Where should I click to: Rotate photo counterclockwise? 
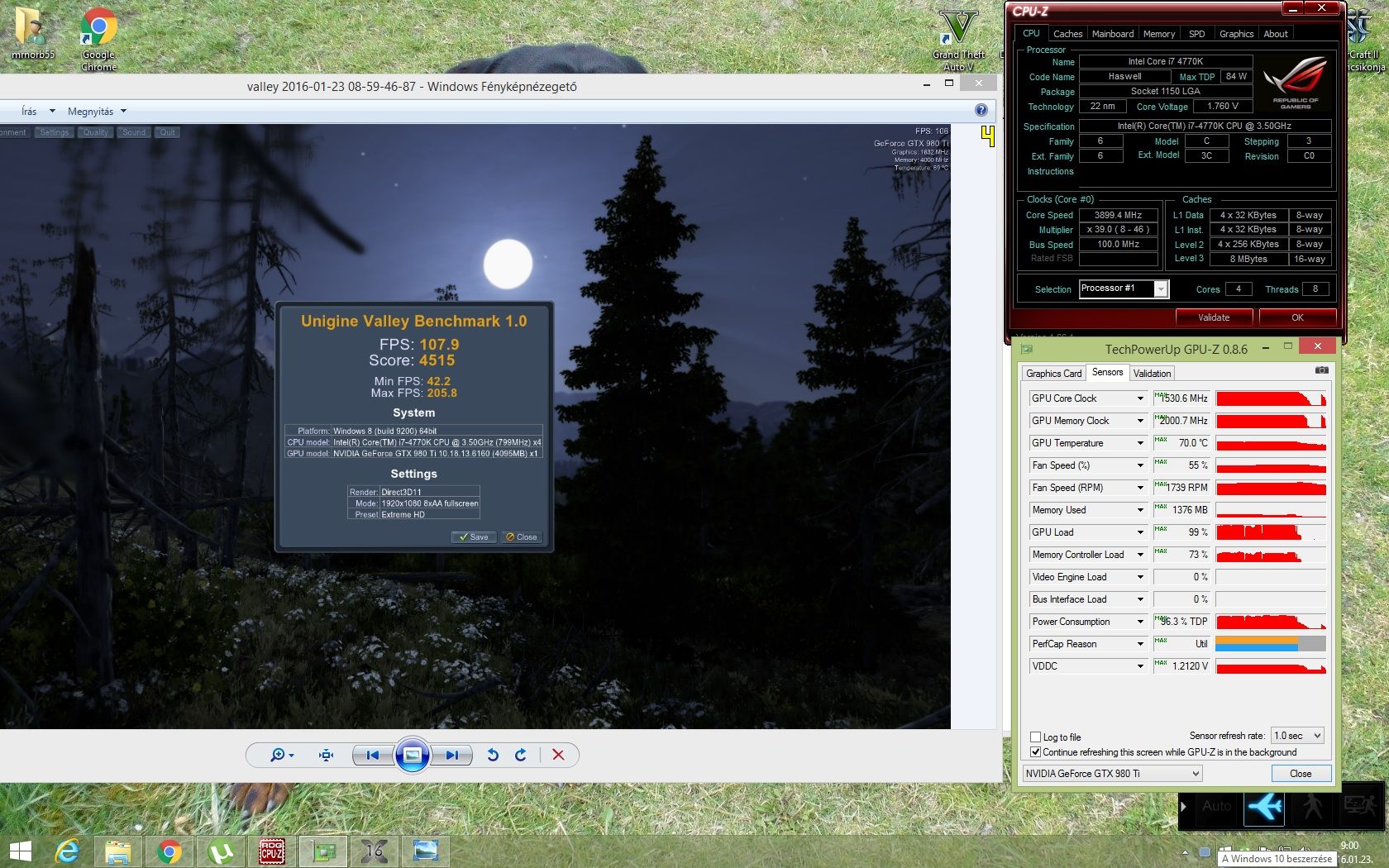coord(493,755)
